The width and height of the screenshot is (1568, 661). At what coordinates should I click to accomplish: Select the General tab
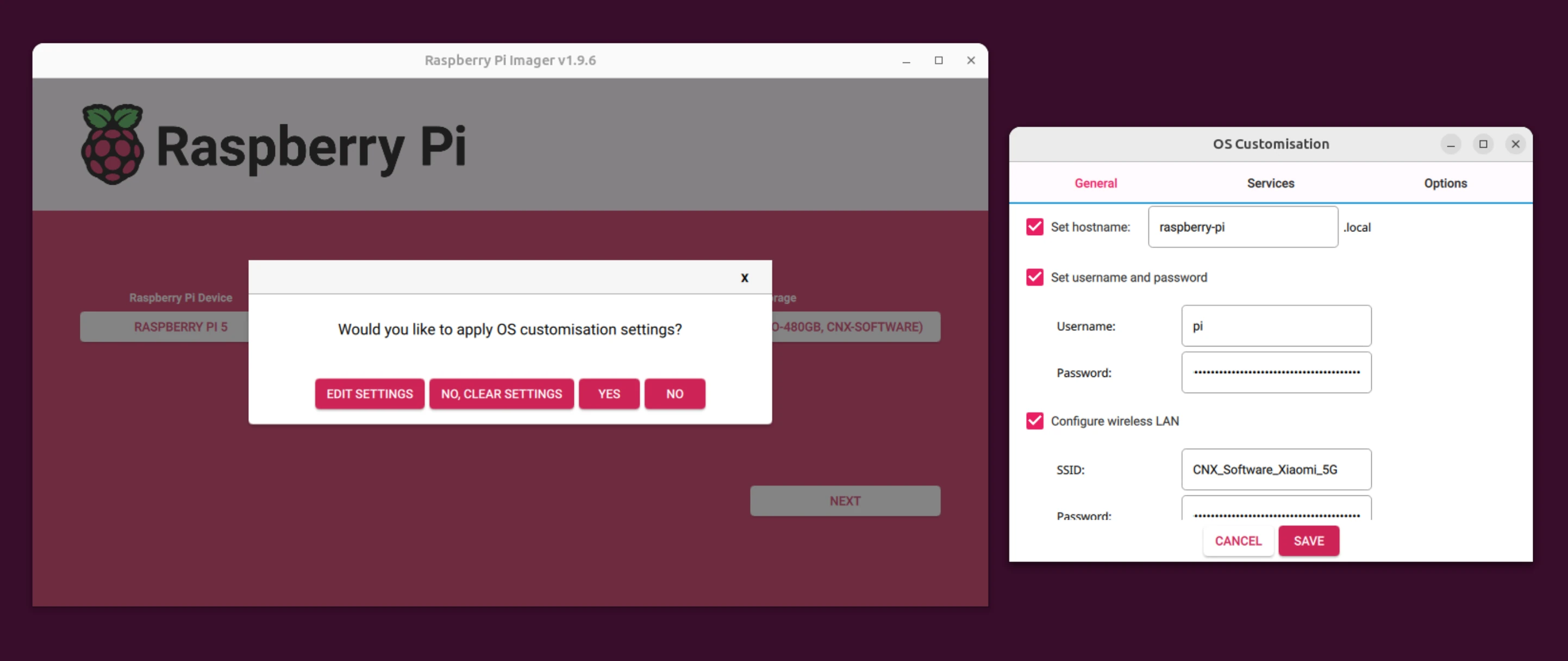pyautogui.click(x=1095, y=183)
